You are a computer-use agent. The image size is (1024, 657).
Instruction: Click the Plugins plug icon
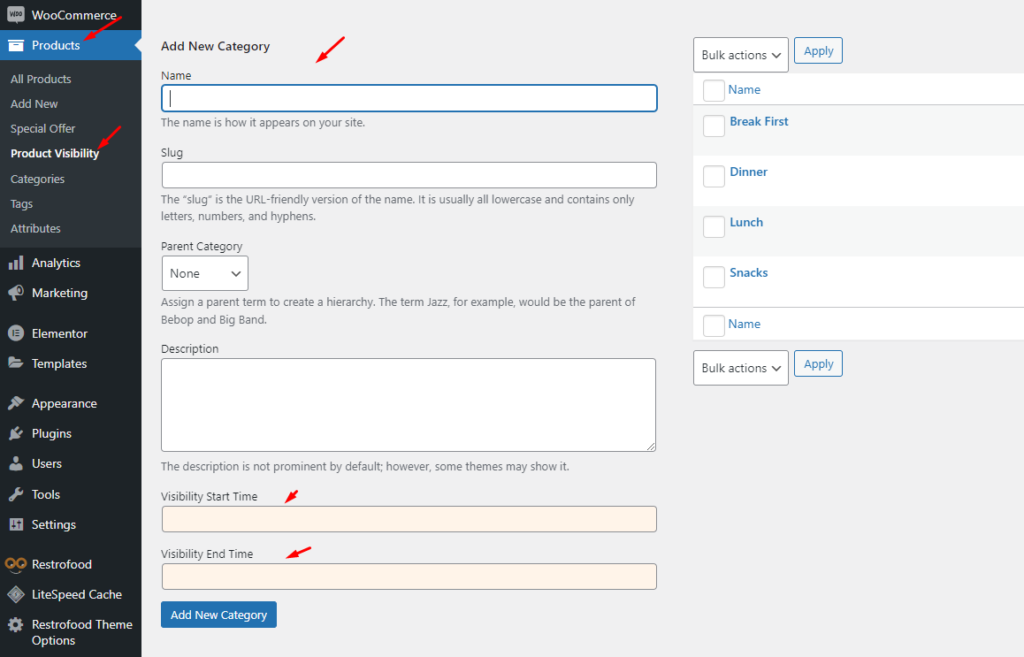(15, 434)
